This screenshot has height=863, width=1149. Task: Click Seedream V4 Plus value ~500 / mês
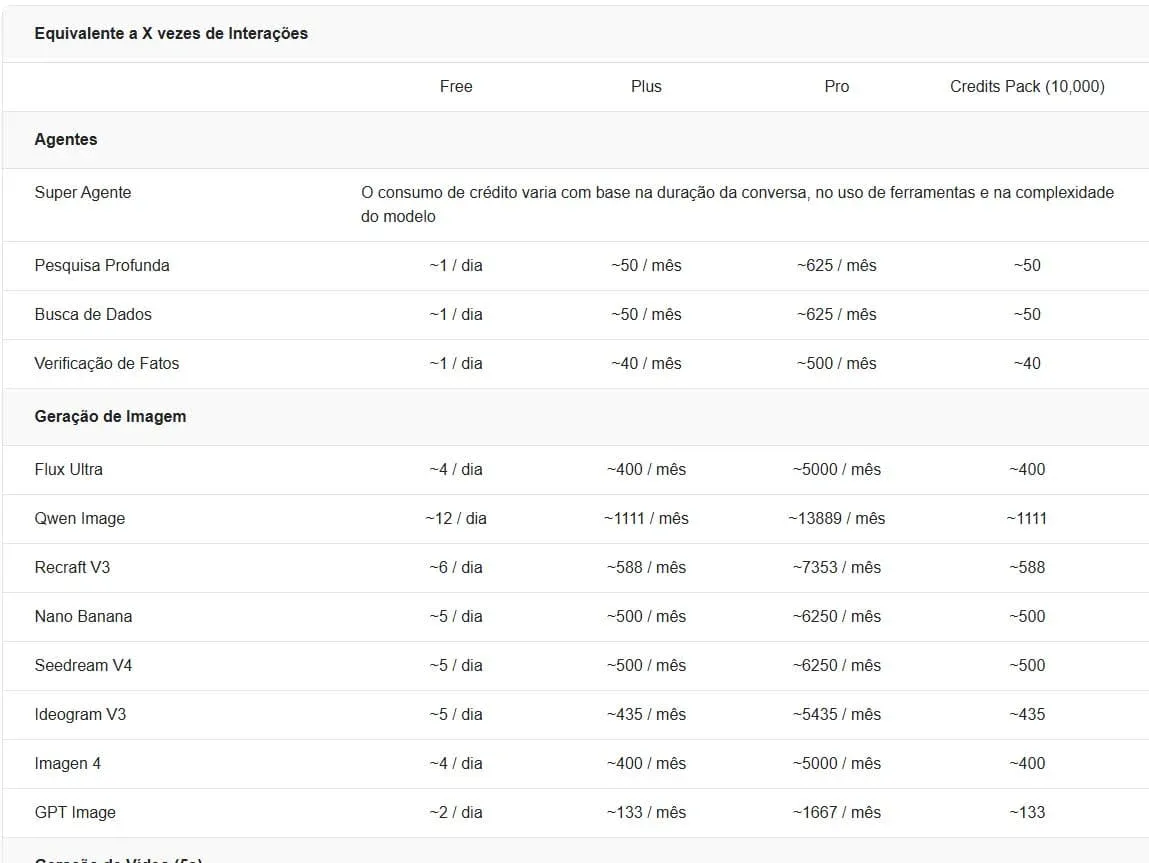(x=646, y=666)
